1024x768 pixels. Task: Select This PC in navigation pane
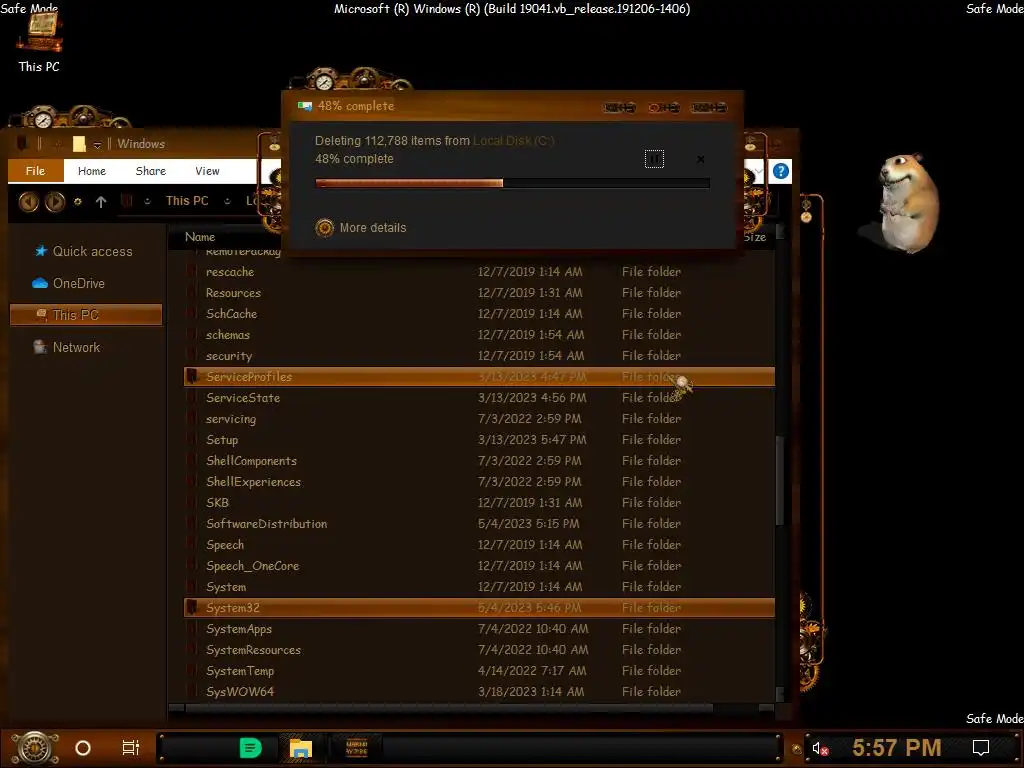coord(86,314)
